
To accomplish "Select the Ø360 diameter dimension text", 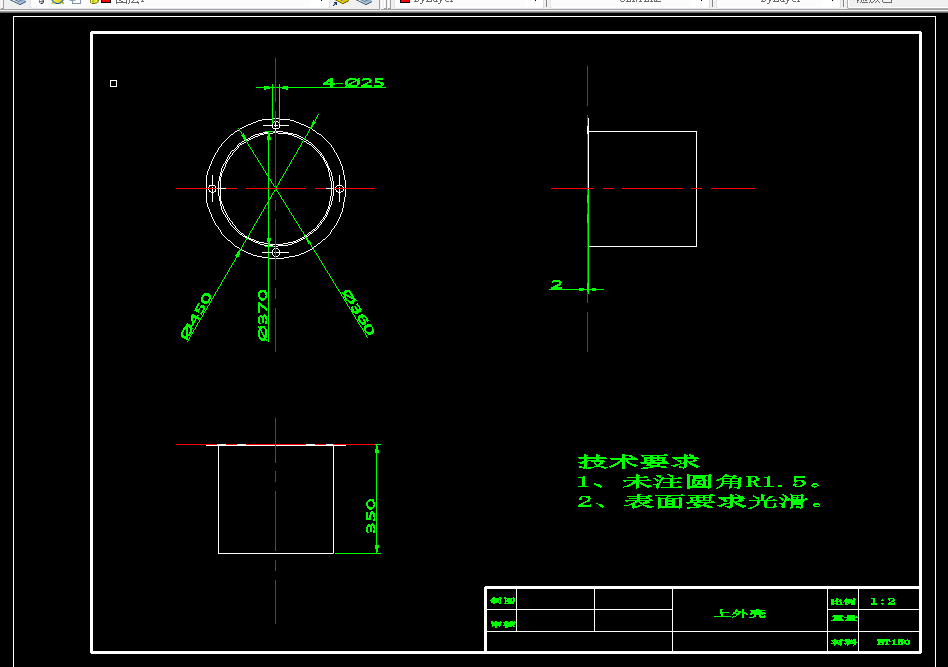I will tap(359, 312).
